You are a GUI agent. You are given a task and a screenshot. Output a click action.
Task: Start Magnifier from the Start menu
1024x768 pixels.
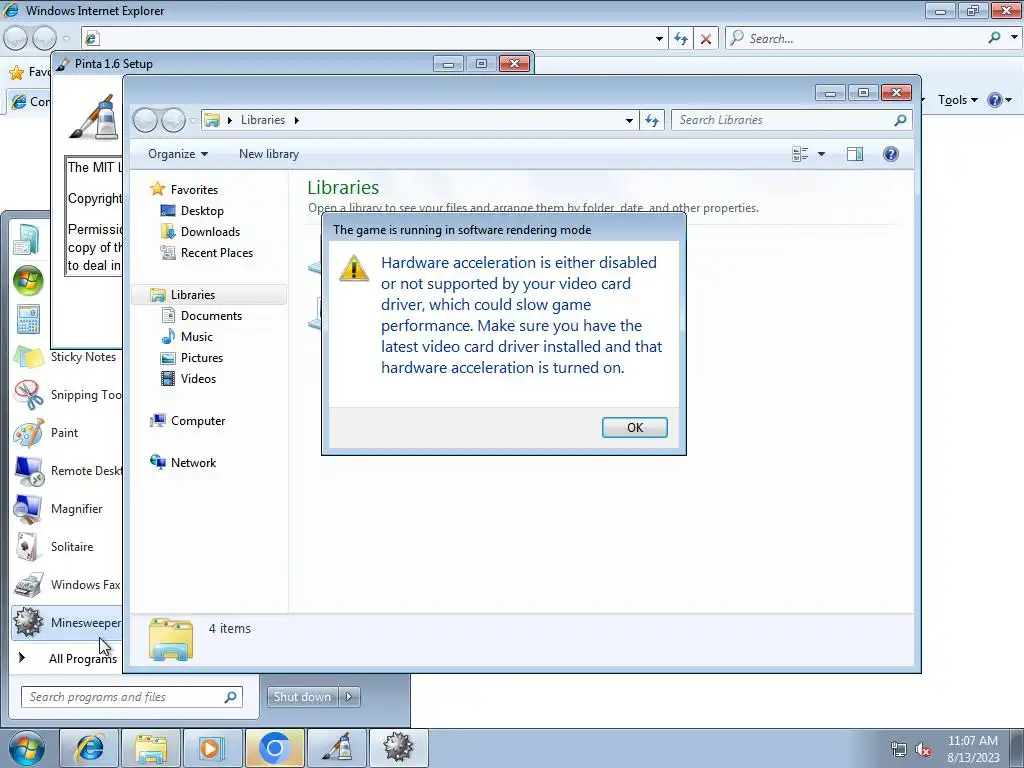[67, 509]
